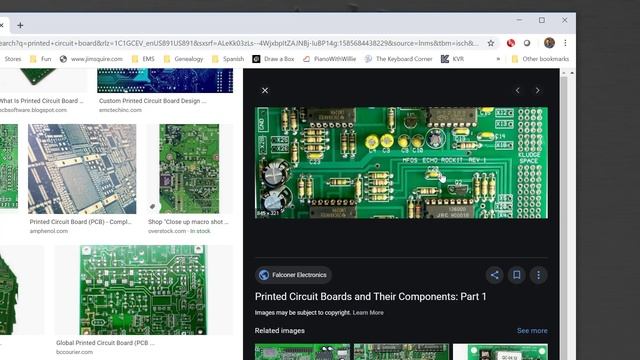Share the previewed circuit board image

coord(495,275)
